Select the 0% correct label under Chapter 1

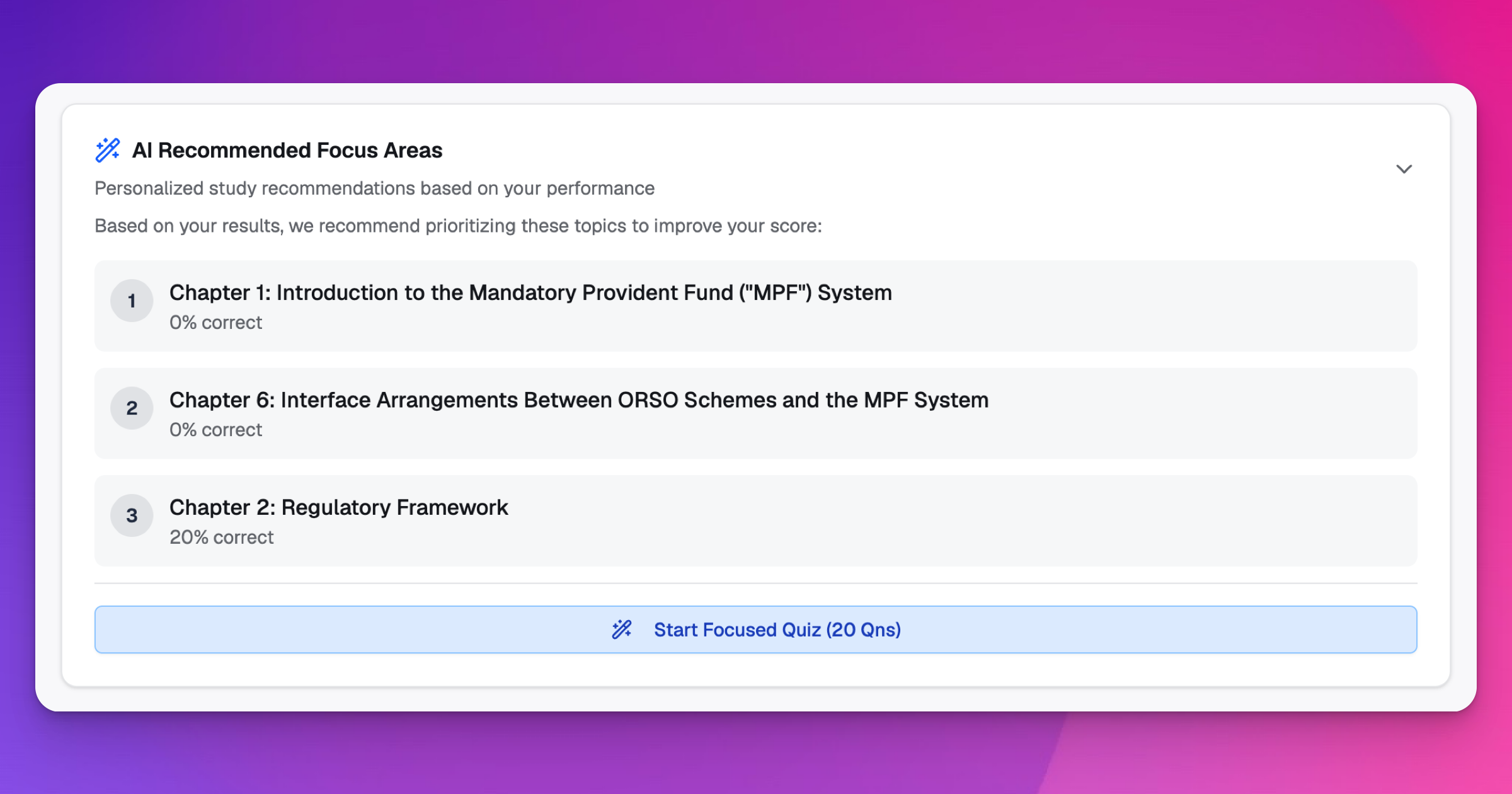(216, 322)
